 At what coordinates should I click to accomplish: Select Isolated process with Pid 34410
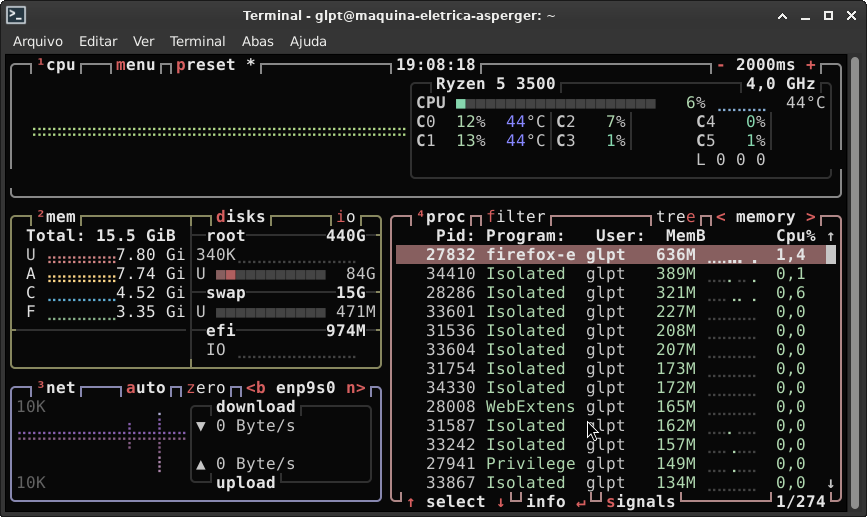pos(611,274)
